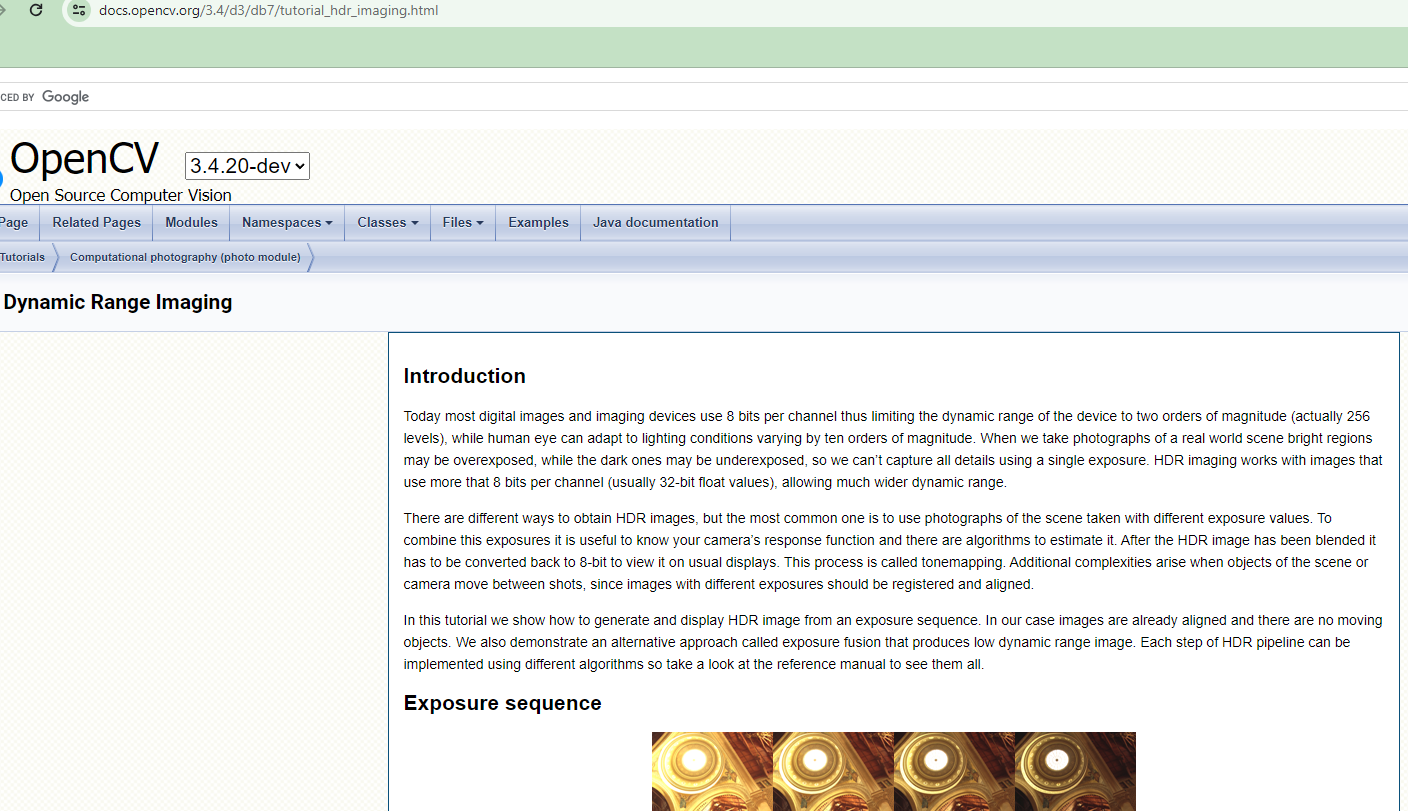Viewport: 1408px width, 811px height.
Task: Expand the Namespaces menu
Action: (x=287, y=223)
